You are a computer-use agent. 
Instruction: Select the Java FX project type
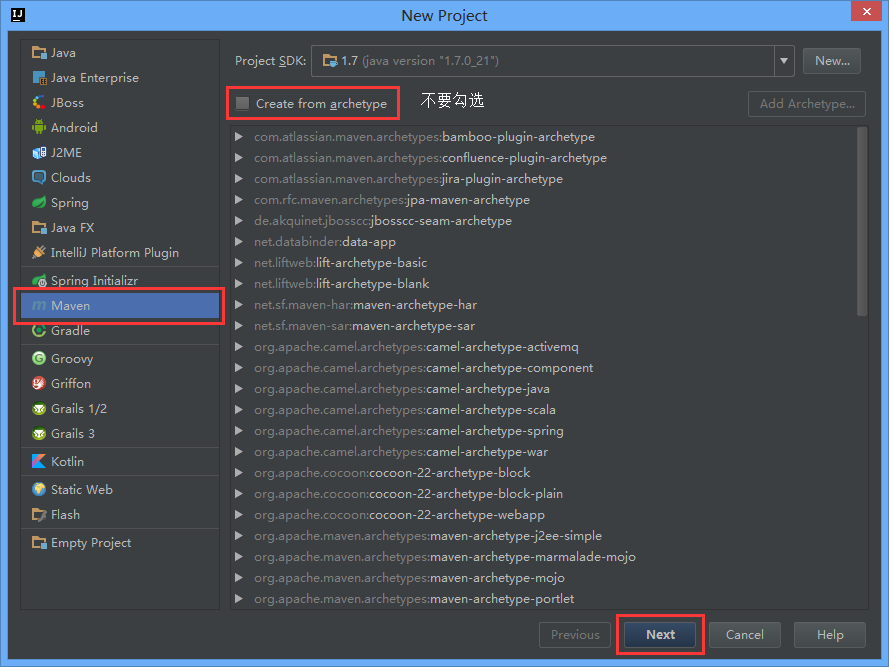67,227
